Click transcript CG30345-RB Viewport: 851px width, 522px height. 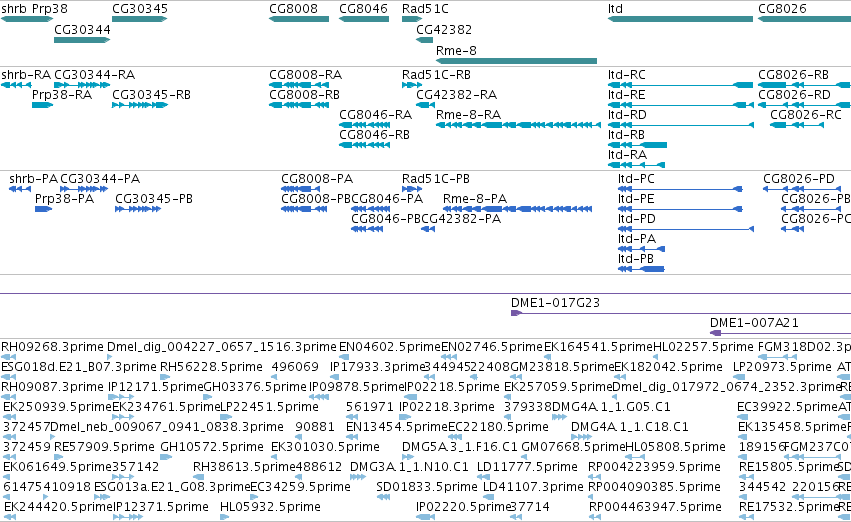pyautogui.click(x=139, y=105)
